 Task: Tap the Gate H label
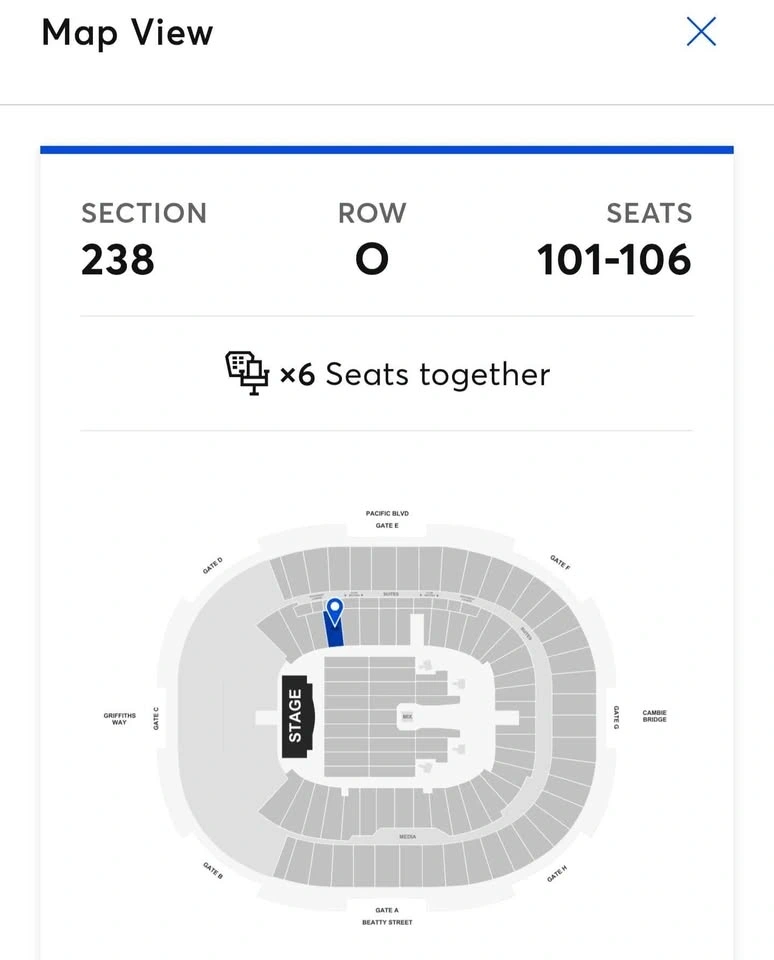557,874
